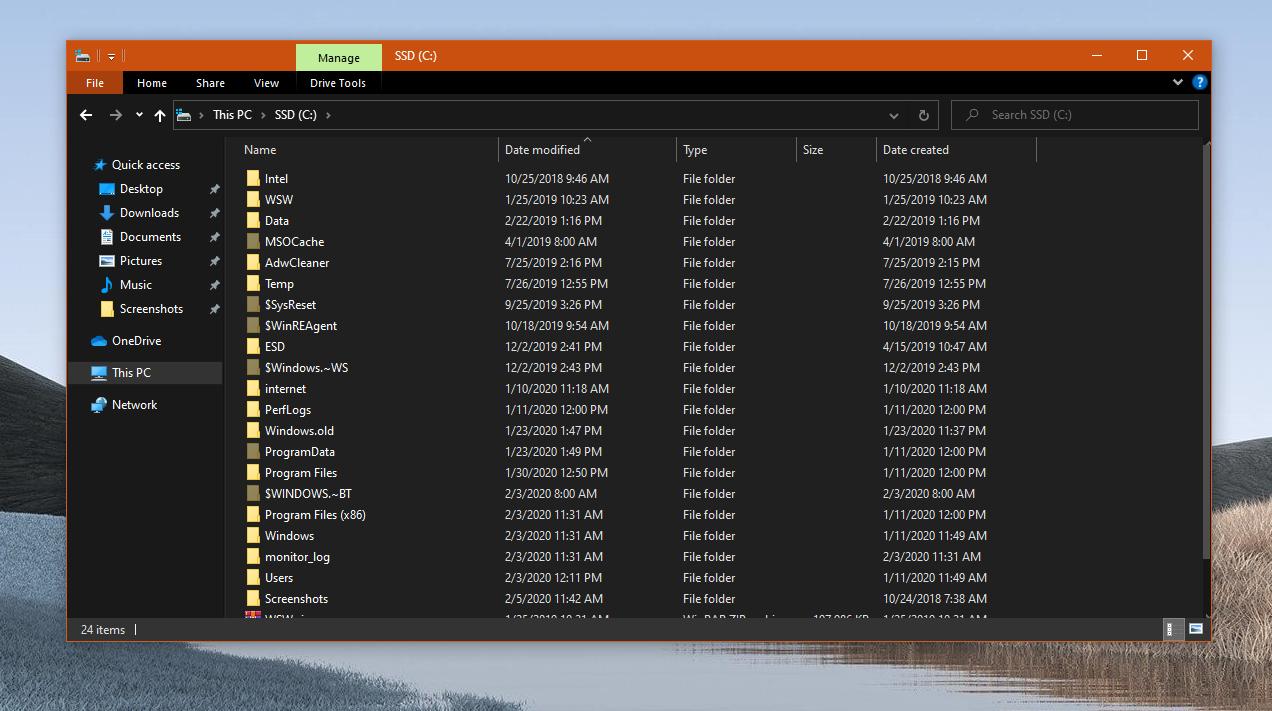Go back with the Back arrow
This screenshot has width=1272, height=711.
tap(86, 115)
